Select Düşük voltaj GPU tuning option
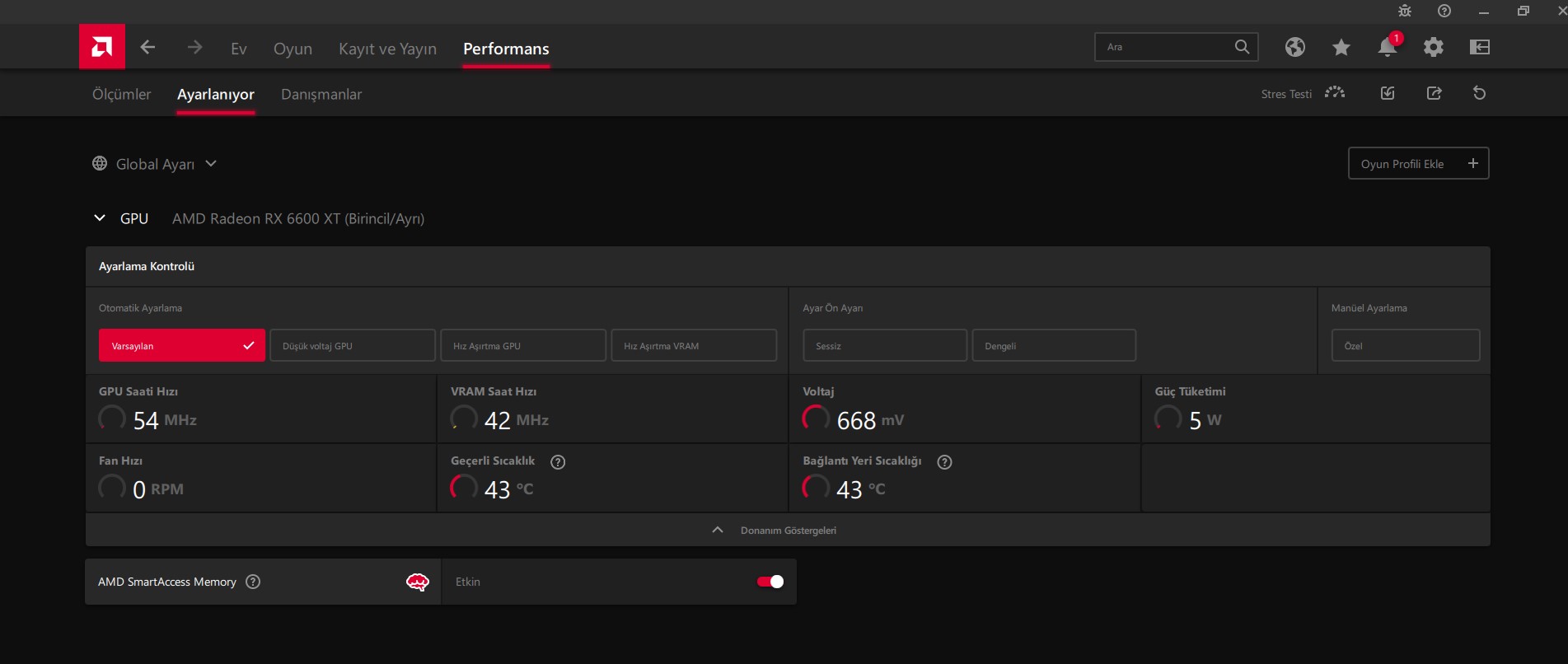 tap(353, 345)
